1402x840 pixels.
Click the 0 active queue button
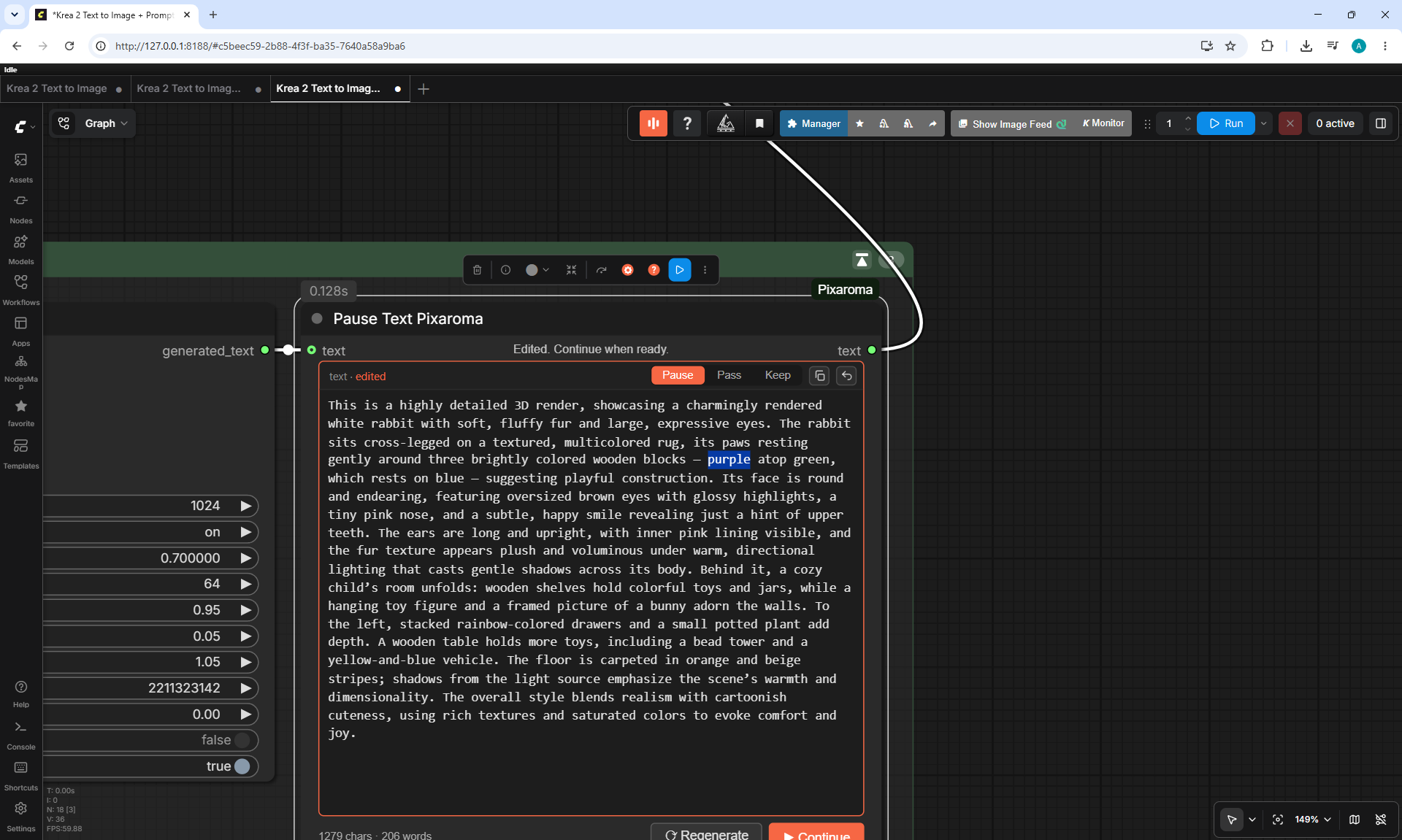pos(1335,123)
